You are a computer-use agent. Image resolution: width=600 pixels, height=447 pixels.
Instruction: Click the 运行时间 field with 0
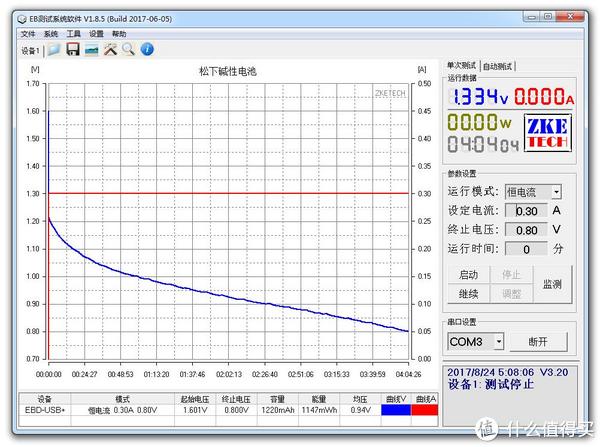pos(526,250)
